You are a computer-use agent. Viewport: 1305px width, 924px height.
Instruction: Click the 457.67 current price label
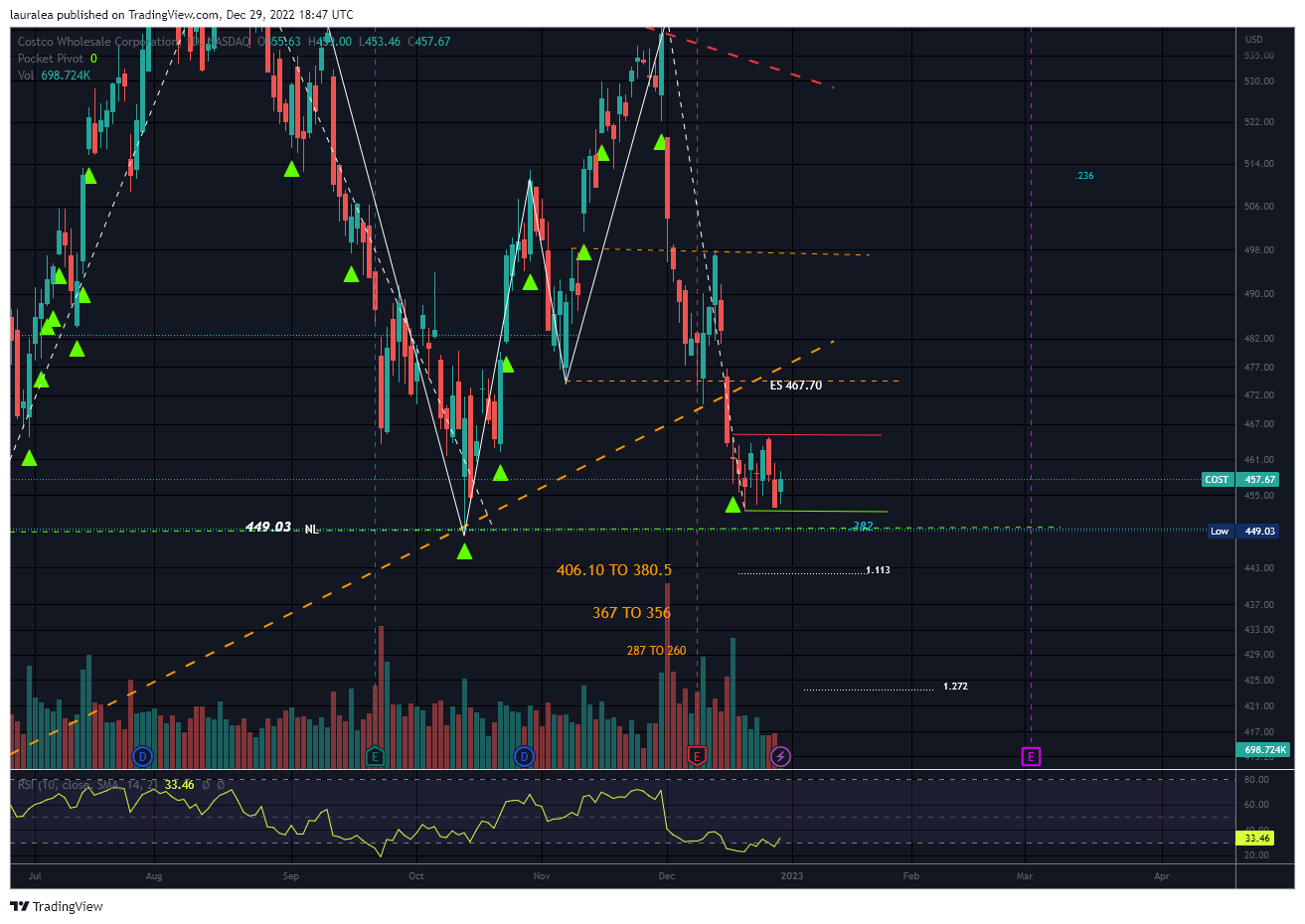(x=1260, y=479)
